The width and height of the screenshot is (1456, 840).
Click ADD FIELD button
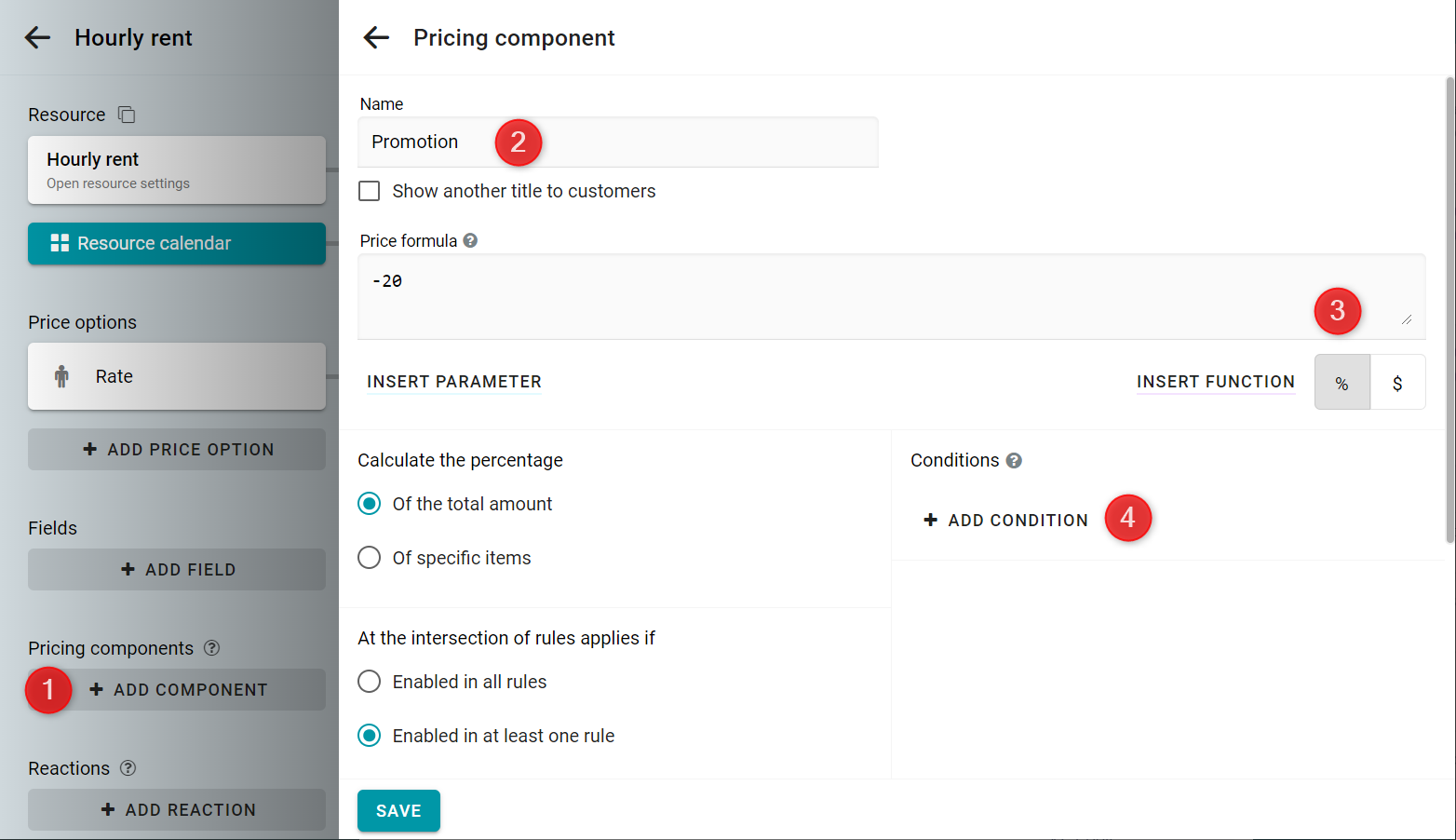177,569
